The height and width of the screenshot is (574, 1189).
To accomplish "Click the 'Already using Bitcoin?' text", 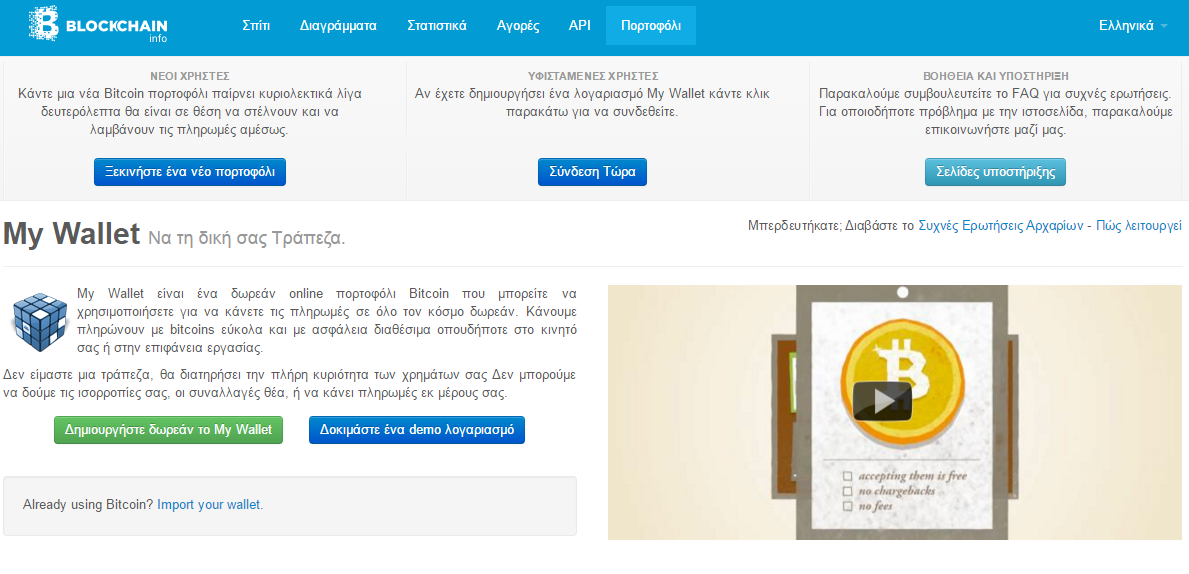I will 89,504.
